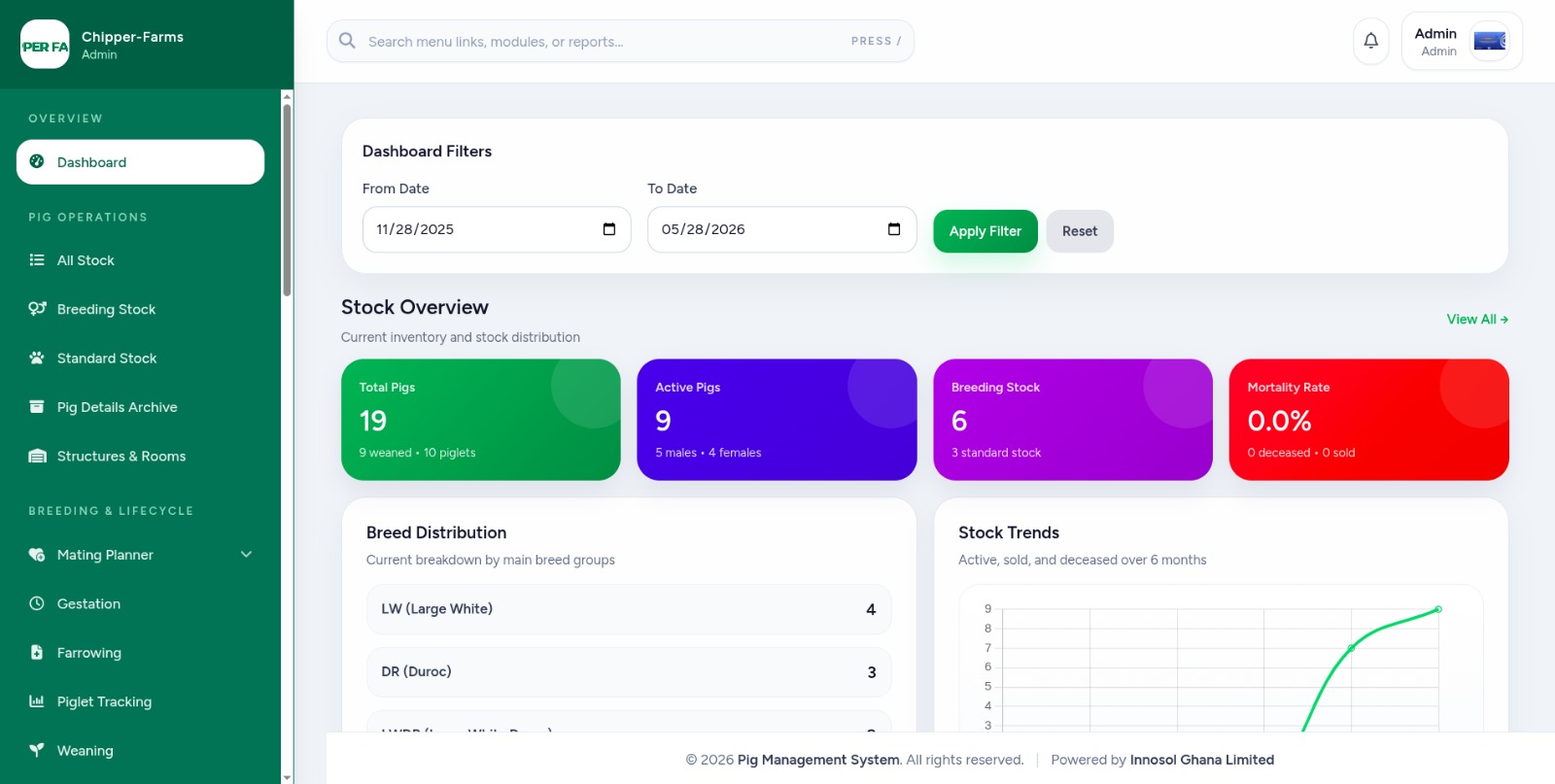The height and width of the screenshot is (784, 1555).
Task: Open the Dashboard menu item
Action: [140, 162]
